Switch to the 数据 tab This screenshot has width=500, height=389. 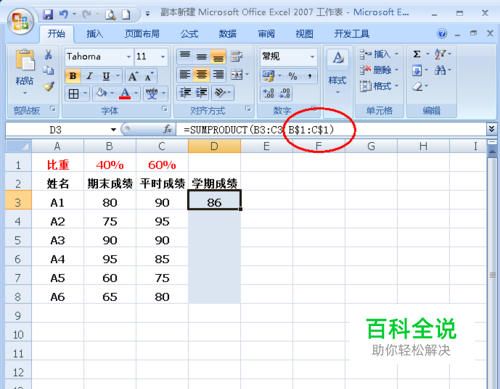[228, 34]
